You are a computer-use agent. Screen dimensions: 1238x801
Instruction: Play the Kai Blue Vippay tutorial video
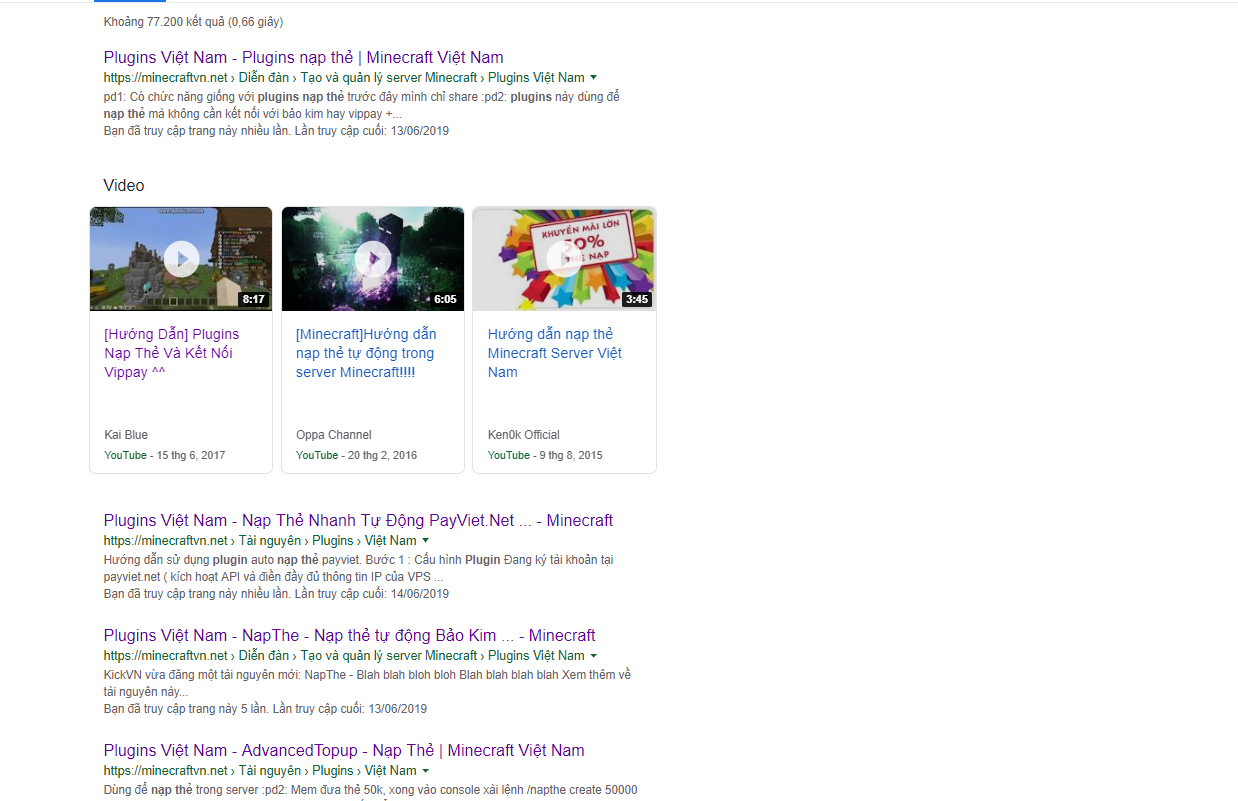coord(181,259)
